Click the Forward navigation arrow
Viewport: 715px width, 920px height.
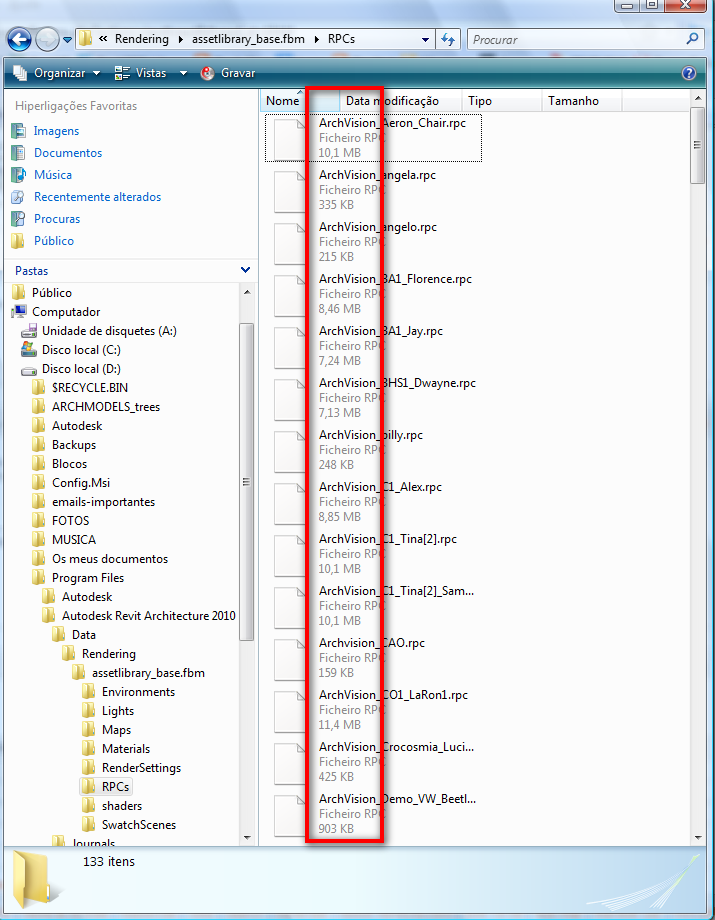coord(47,40)
